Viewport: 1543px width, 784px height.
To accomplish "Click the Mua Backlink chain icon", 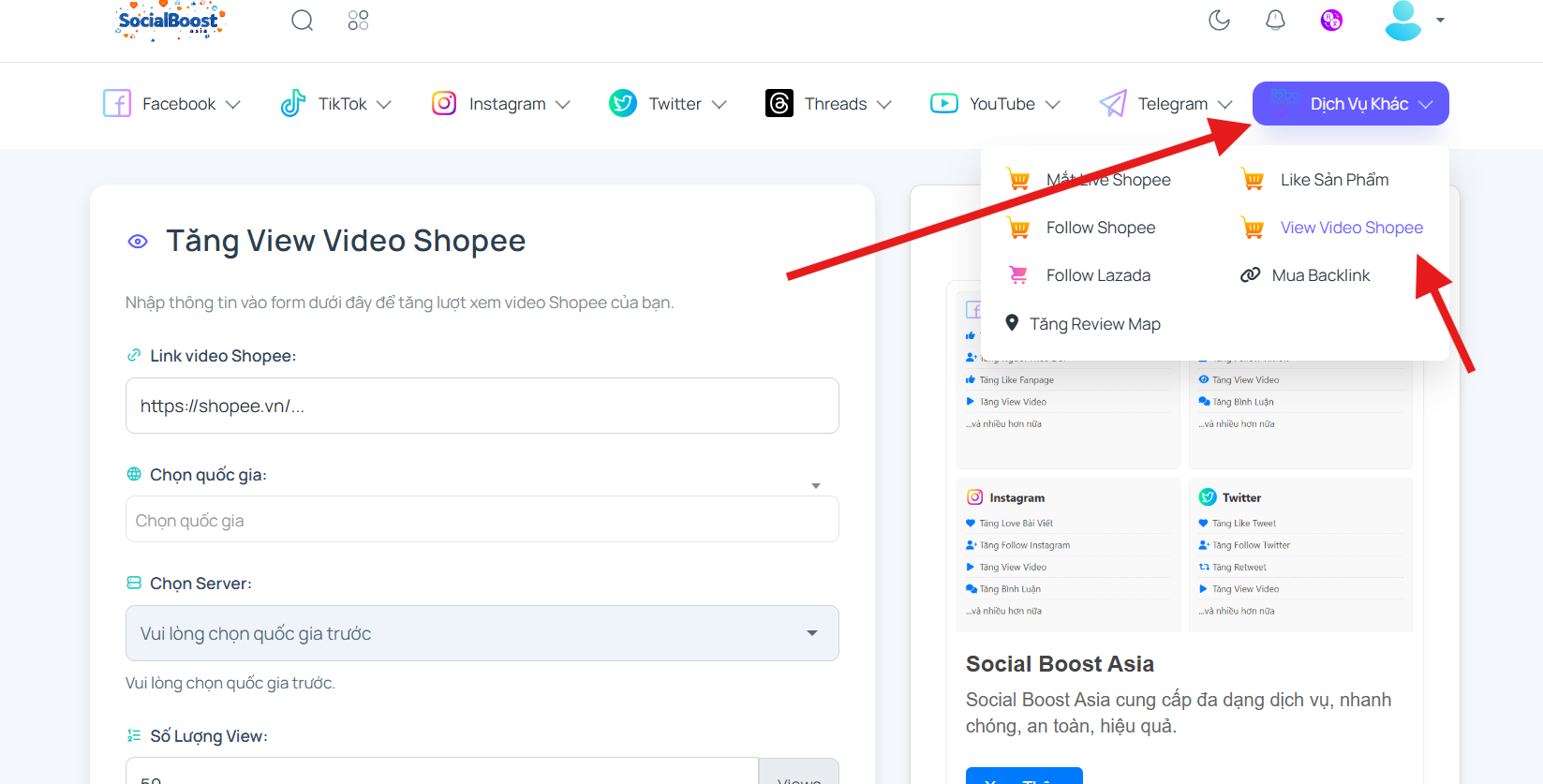I will 1250,275.
